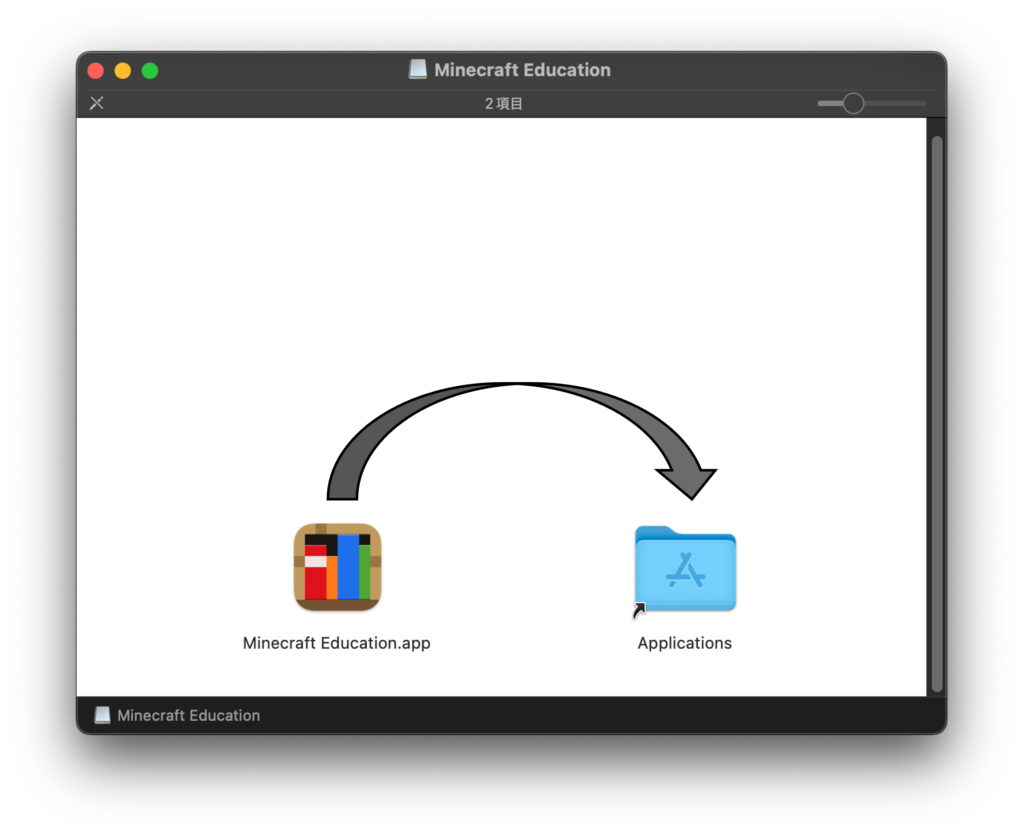Select the Minecraft Education.app icon
Viewport: 1024px width, 835px height.
(337, 567)
